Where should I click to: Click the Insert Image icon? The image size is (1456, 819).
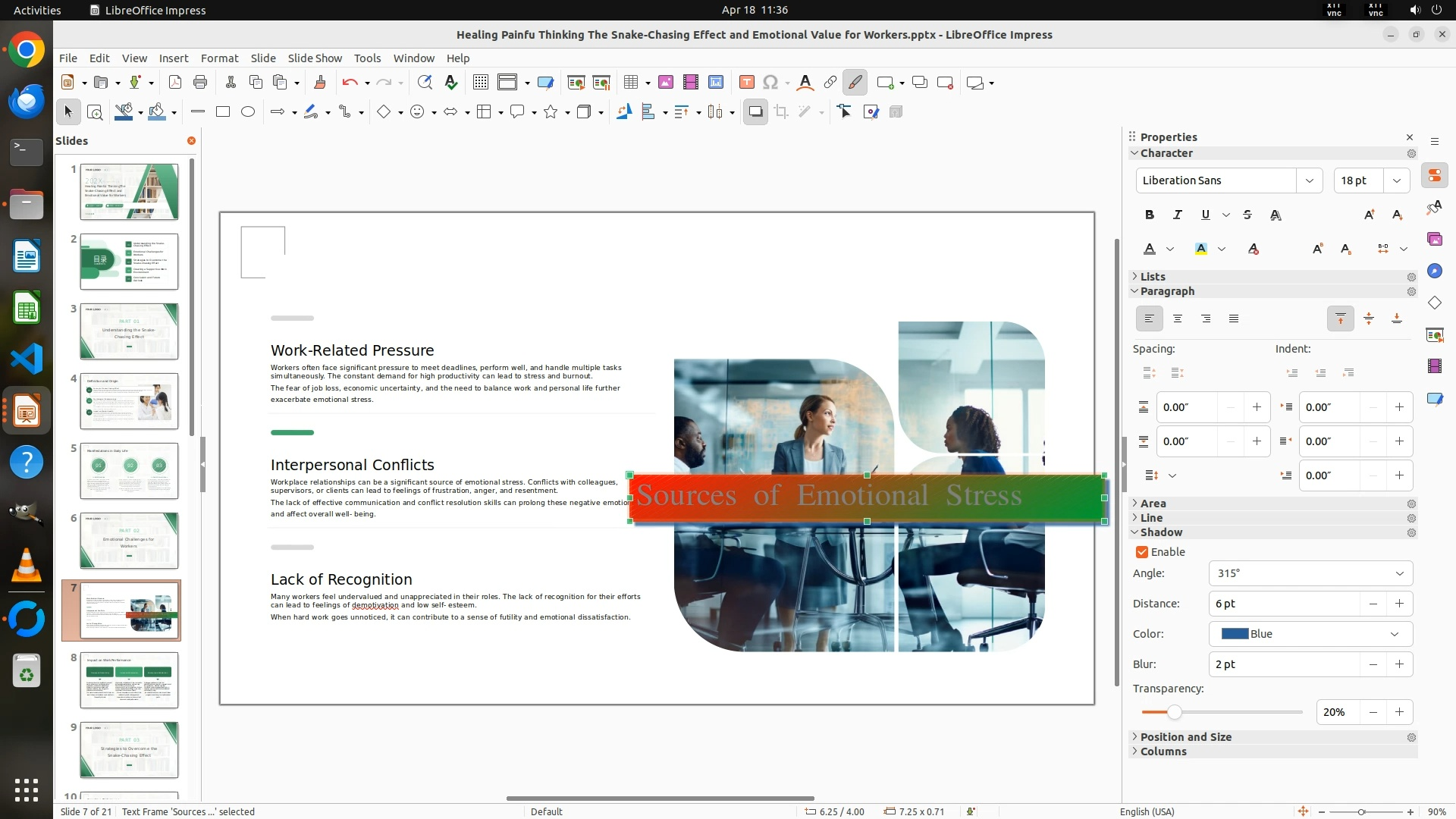coord(665,83)
